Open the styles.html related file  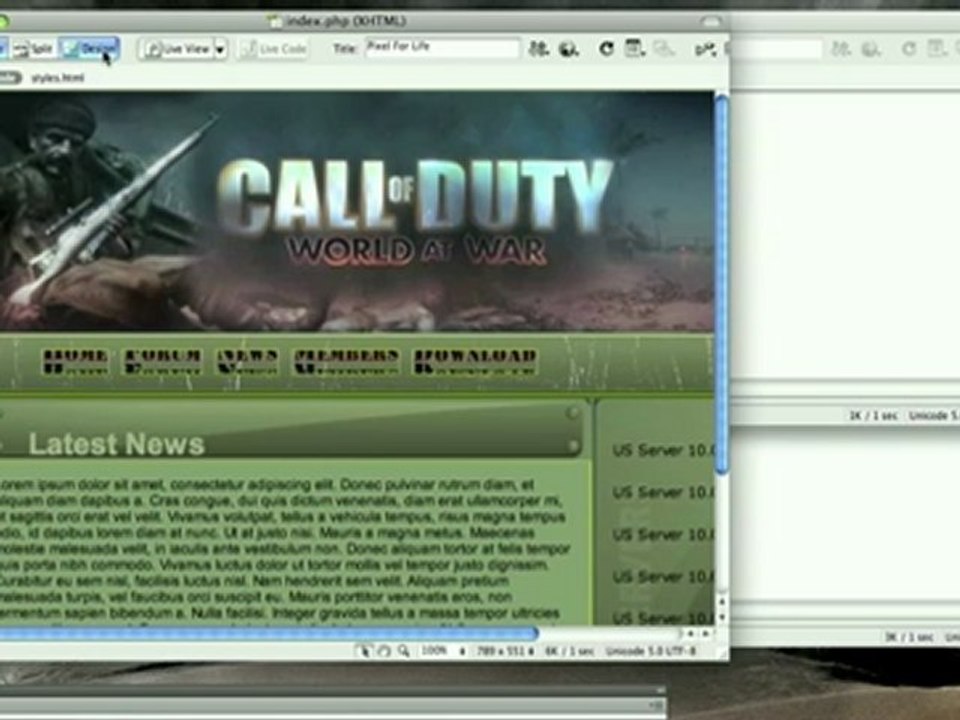(58, 78)
